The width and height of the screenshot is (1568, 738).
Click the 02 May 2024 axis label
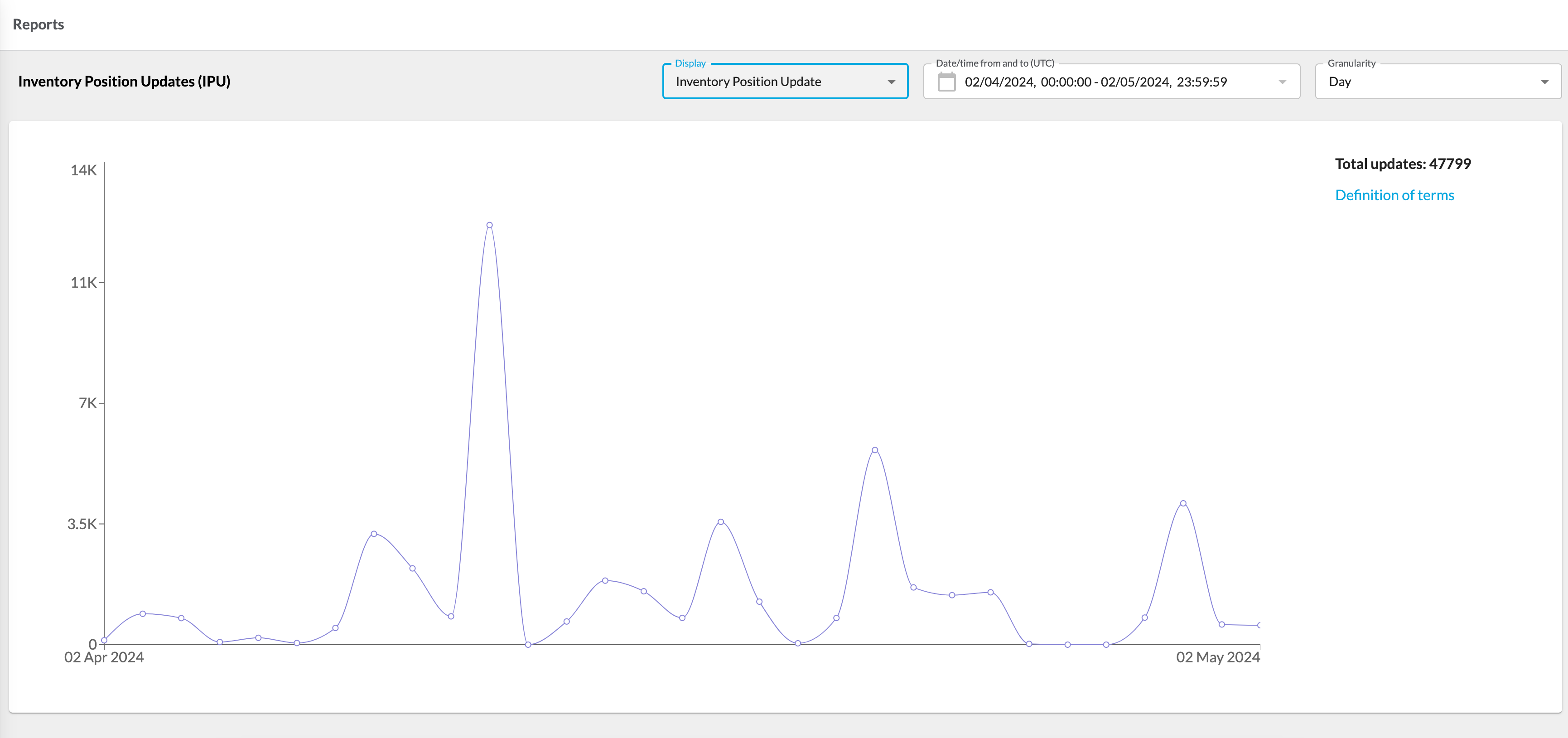pos(1217,658)
